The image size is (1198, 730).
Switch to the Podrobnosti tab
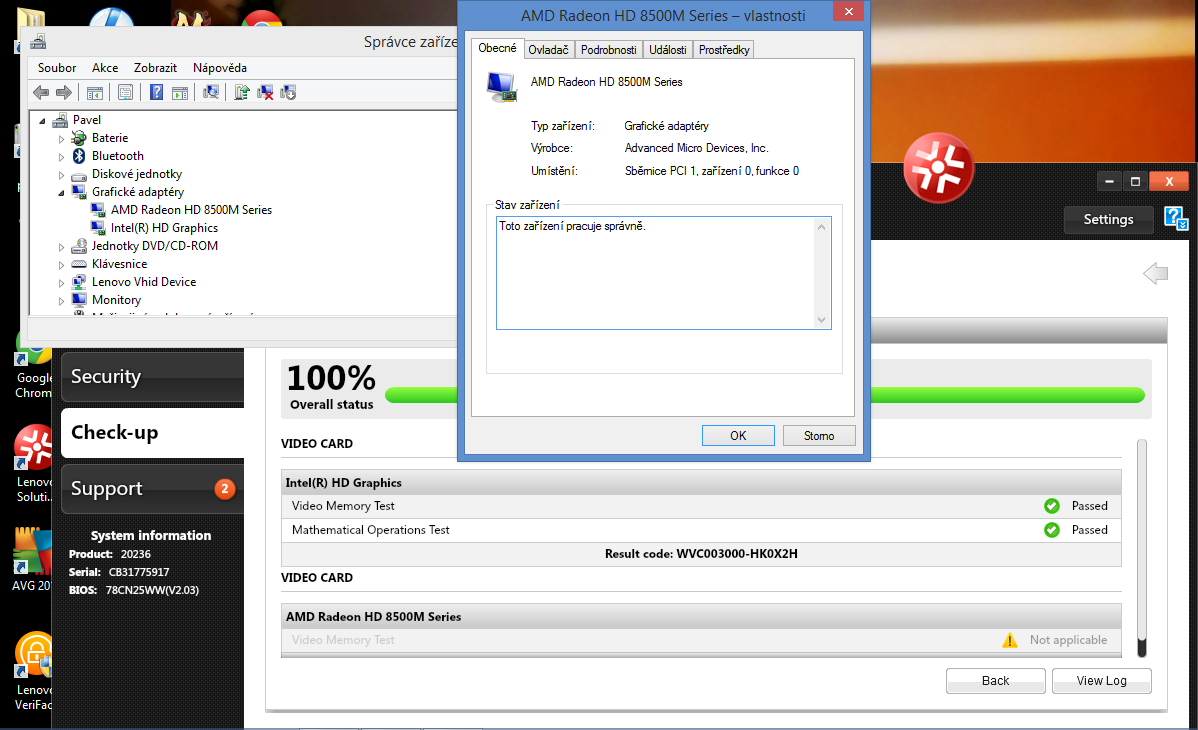point(608,50)
